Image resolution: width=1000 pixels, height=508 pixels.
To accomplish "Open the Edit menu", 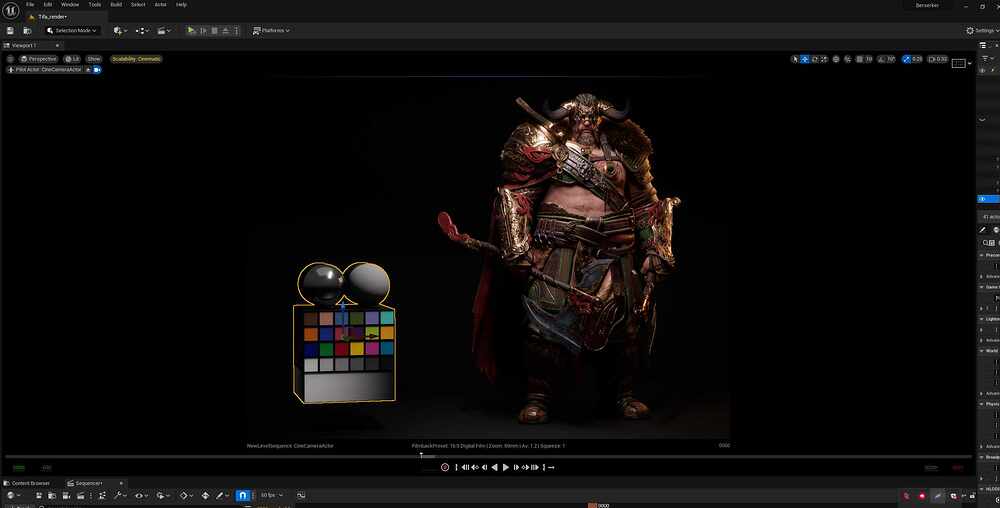I will tap(48, 4).
